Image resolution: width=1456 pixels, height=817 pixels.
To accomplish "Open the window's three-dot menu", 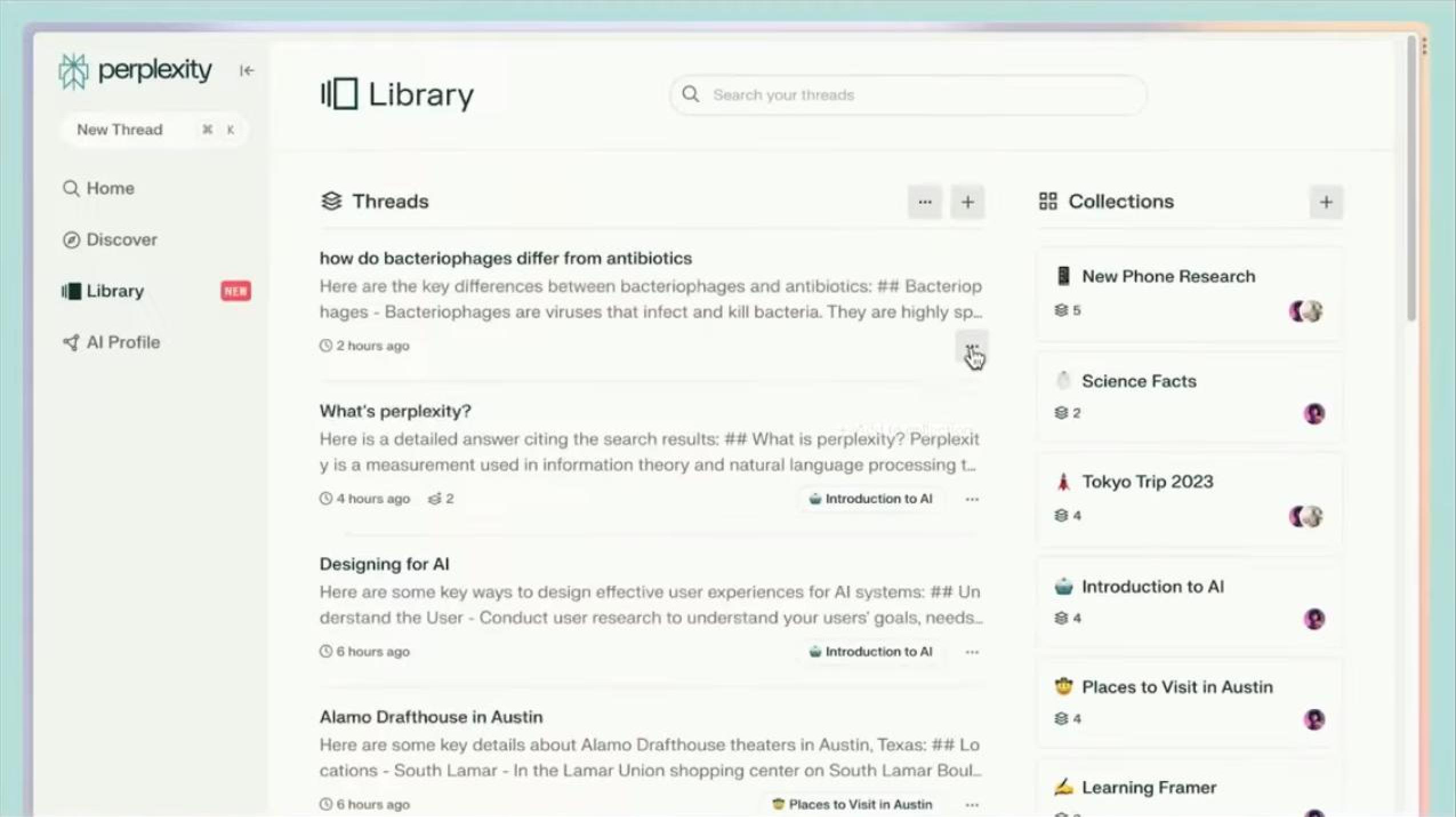I will [1425, 45].
